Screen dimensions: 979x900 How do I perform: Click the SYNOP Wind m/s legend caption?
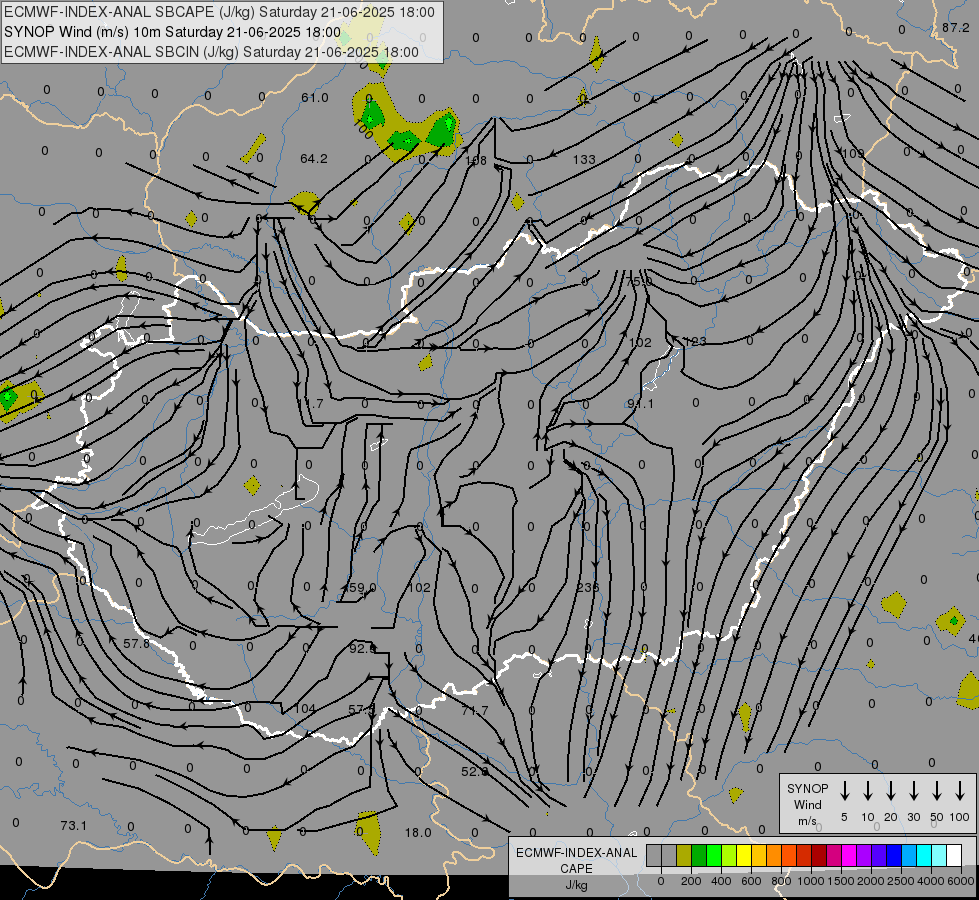(807, 804)
